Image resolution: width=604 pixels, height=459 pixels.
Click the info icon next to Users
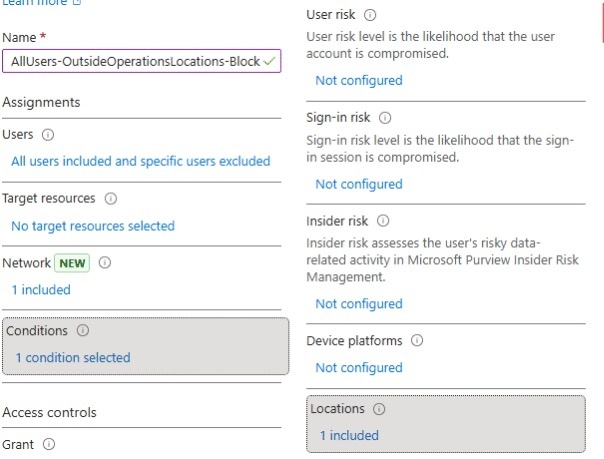click(x=47, y=135)
